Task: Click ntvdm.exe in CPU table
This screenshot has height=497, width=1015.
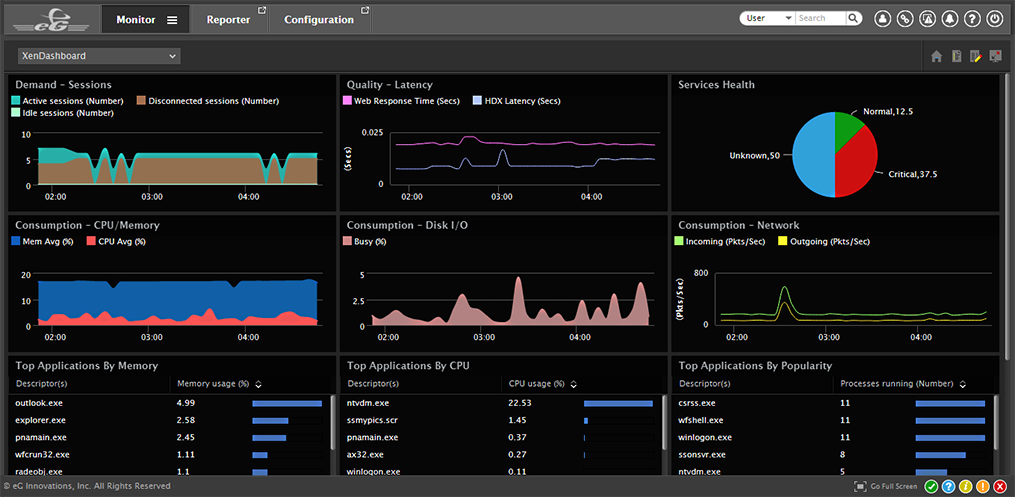Action: pos(368,403)
